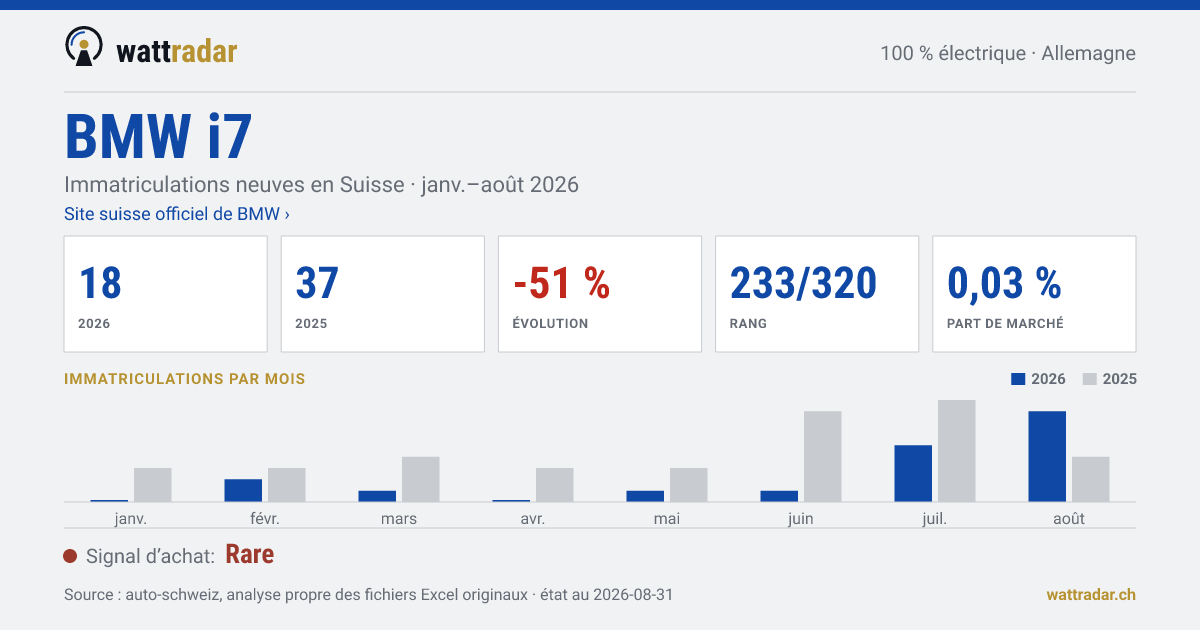The width and height of the screenshot is (1200, 630).
Task: Click the 'Signal d'achat:' label
Action: (151, 556)
